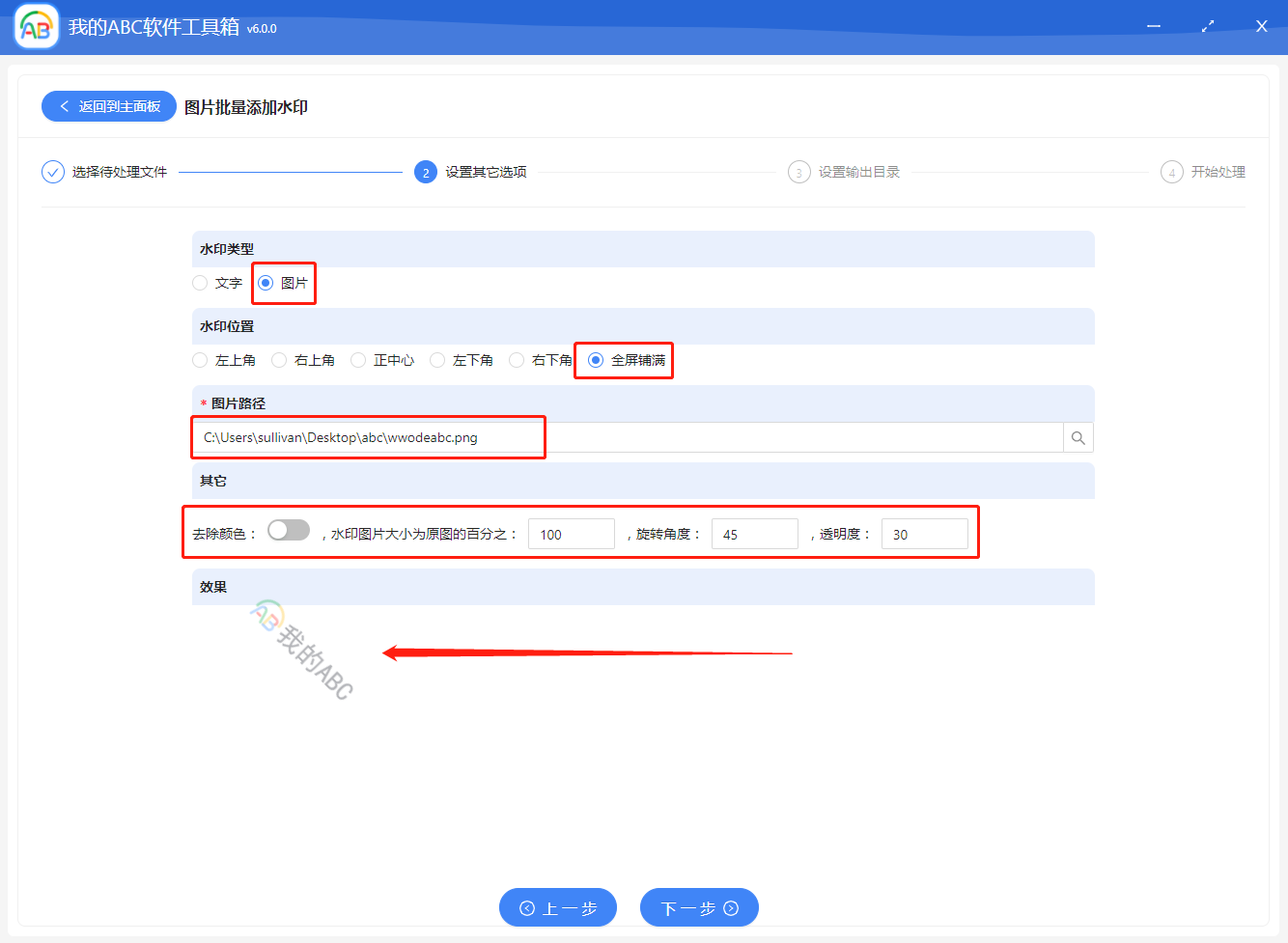Click the completed step one checkmark icon
The image size is (1288, 943).
point(53,172)
